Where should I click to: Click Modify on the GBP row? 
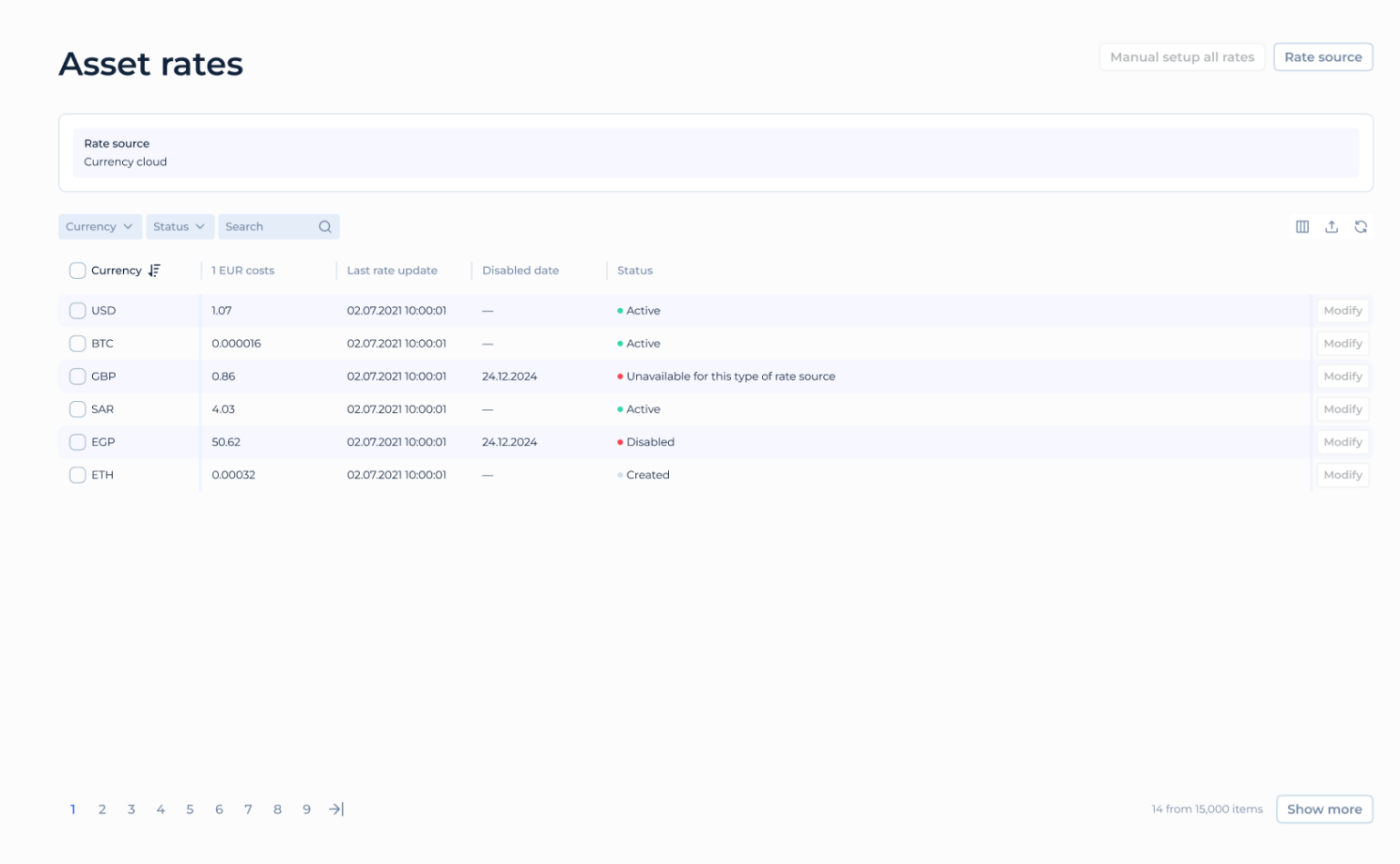point(1342,375)
